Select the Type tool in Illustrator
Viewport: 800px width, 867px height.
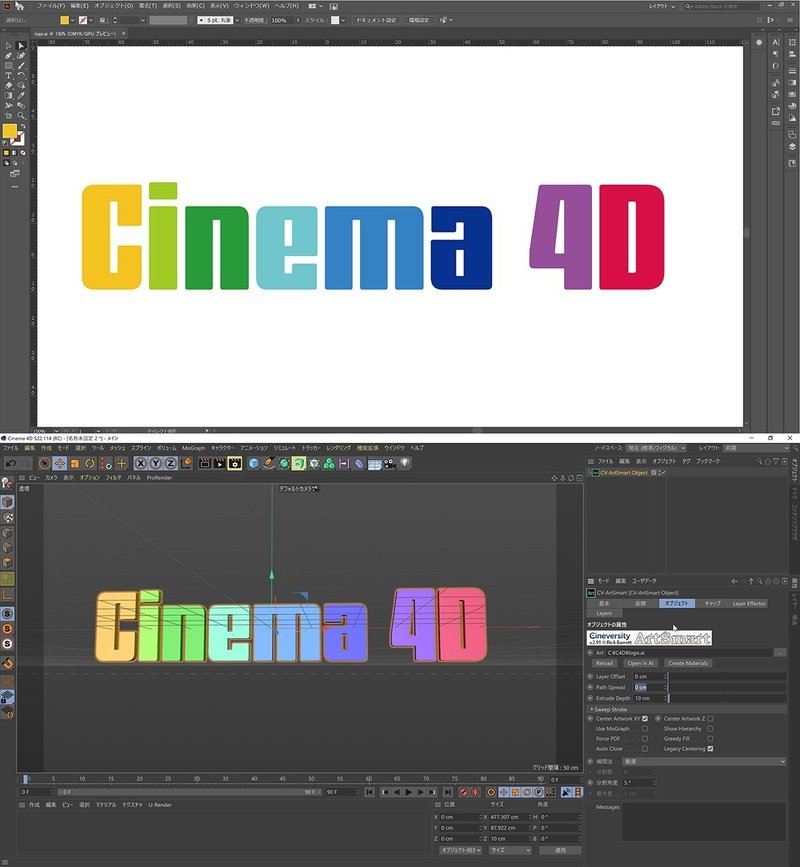coord(7,75)
